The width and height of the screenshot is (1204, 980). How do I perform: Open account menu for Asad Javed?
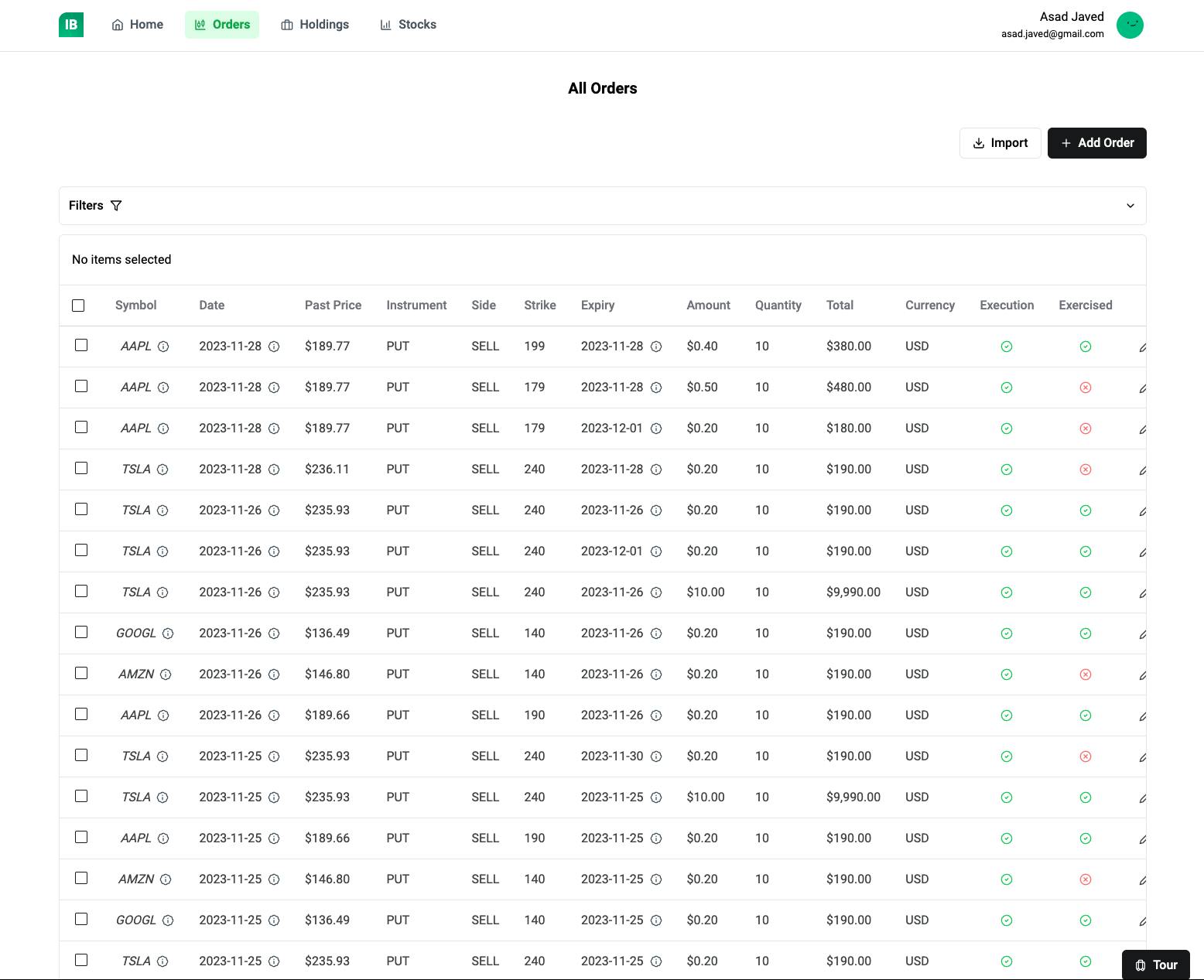(1071, 25)
